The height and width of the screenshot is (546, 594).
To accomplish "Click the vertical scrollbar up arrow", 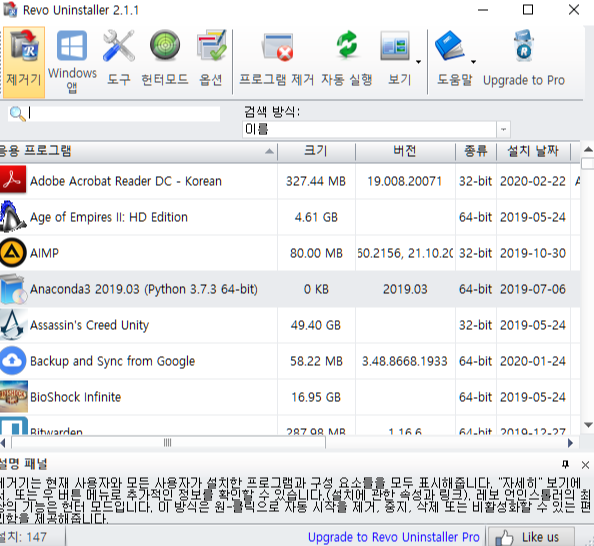I will tap(588, 149).
